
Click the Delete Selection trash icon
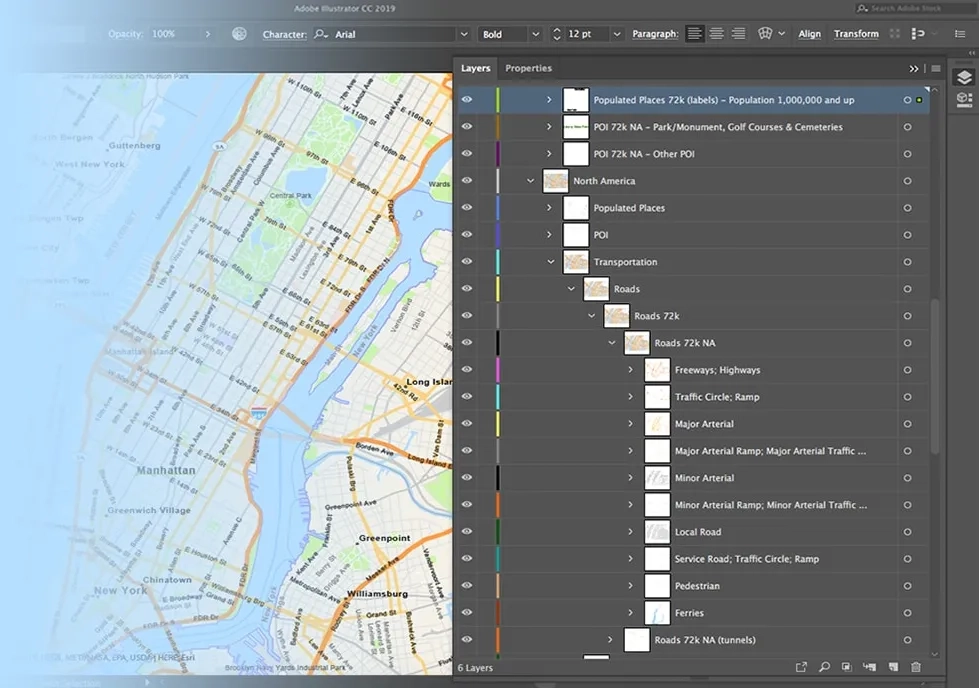[x=916, y=667]
